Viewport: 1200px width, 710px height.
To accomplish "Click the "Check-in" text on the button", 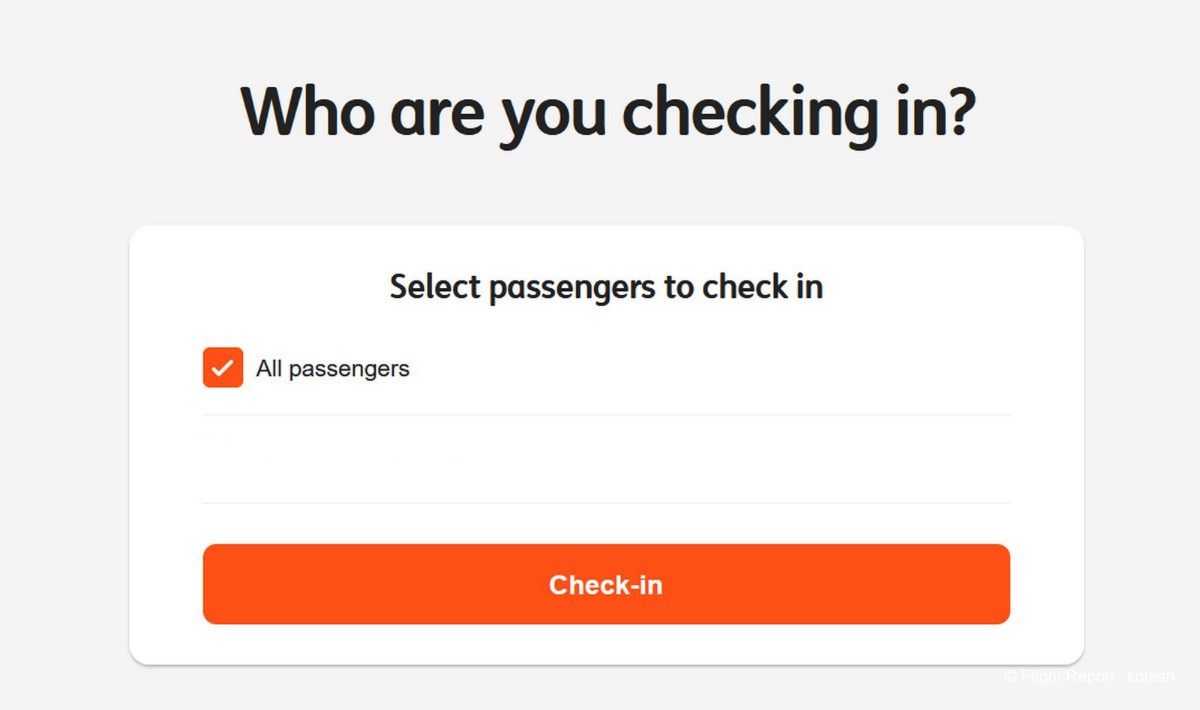I will pyautogui.click(x=606, y=585).
